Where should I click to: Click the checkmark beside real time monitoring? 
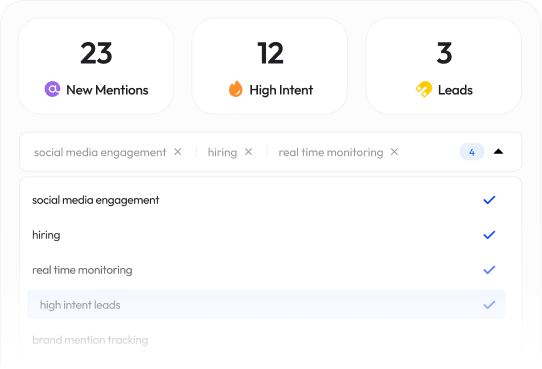coord(489,270)
